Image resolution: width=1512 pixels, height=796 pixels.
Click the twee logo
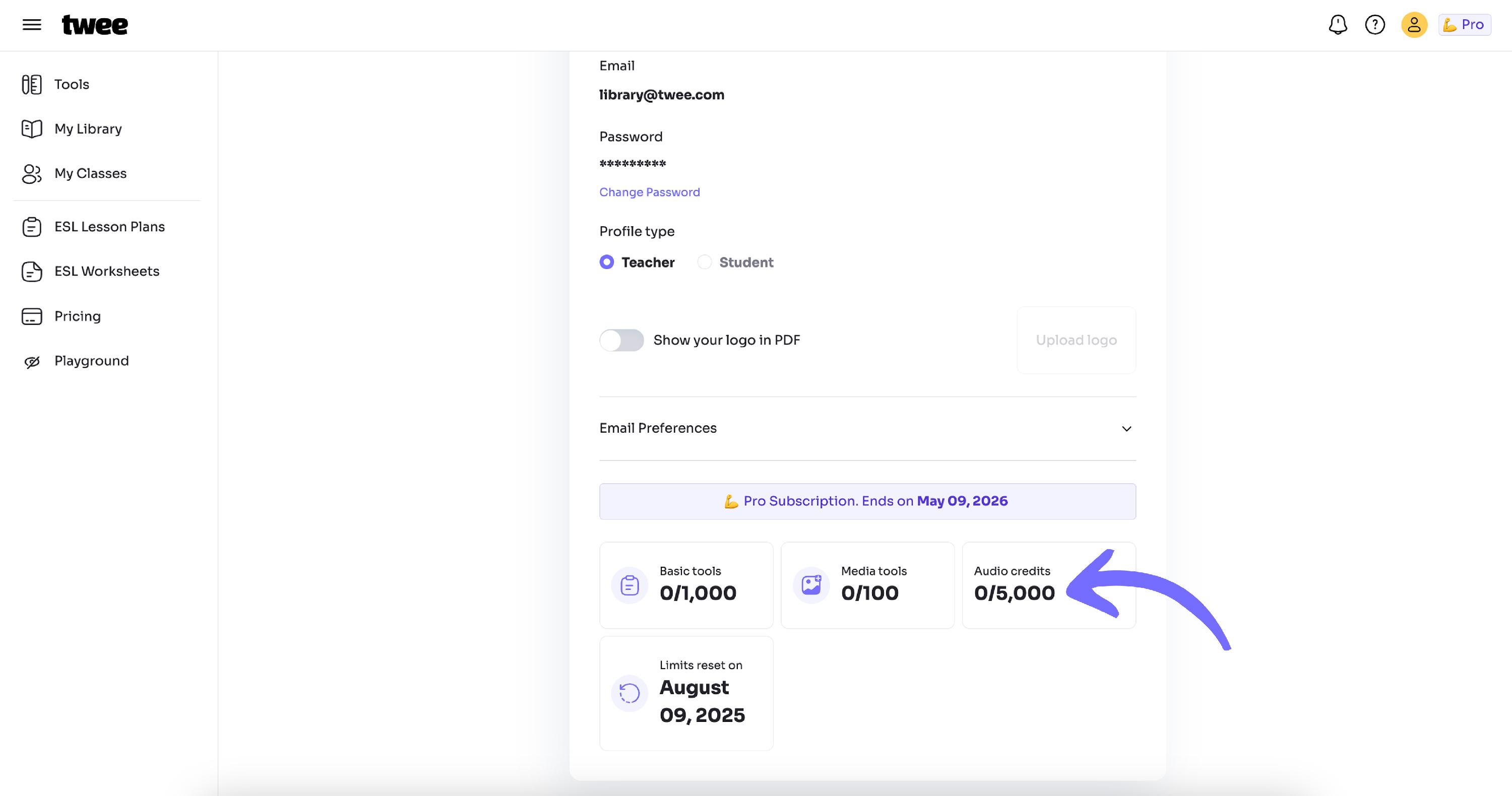pos(95,25)
